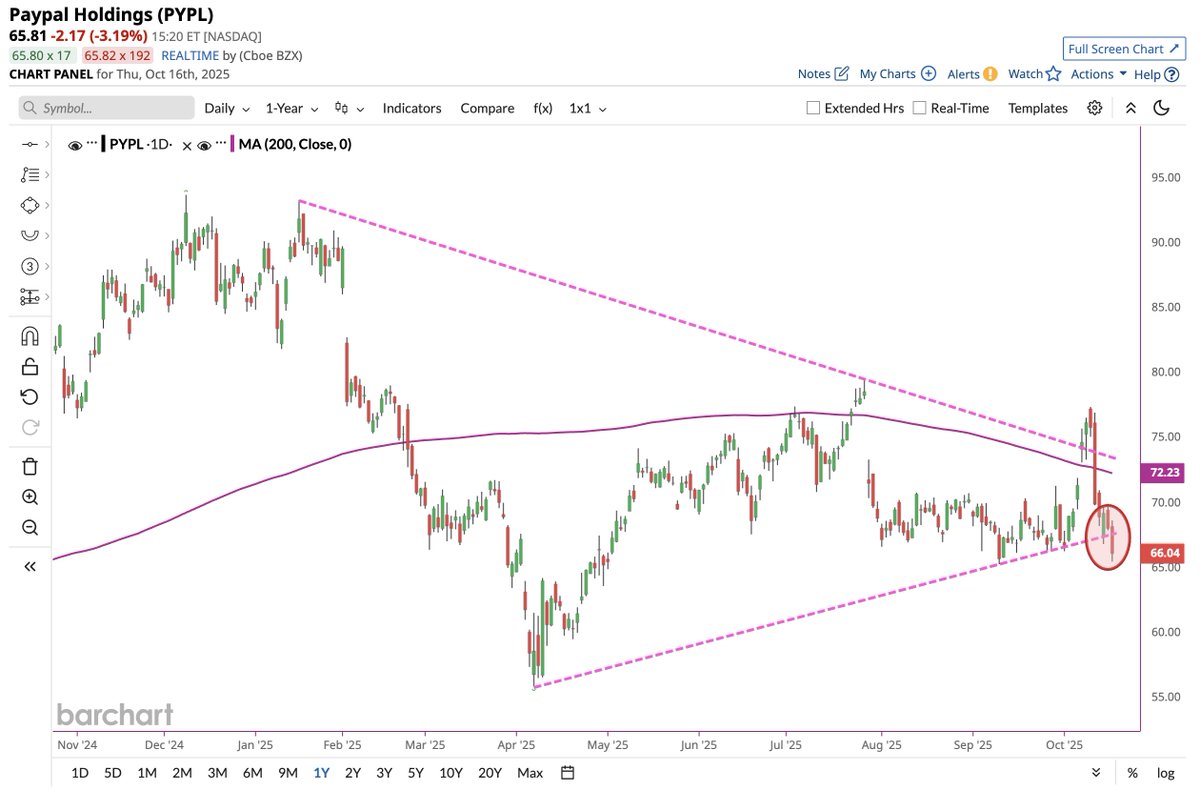Redo the drawing action
Image resolution: width=1200 pixels, height=790 pixels.
[x=29, y=427]
